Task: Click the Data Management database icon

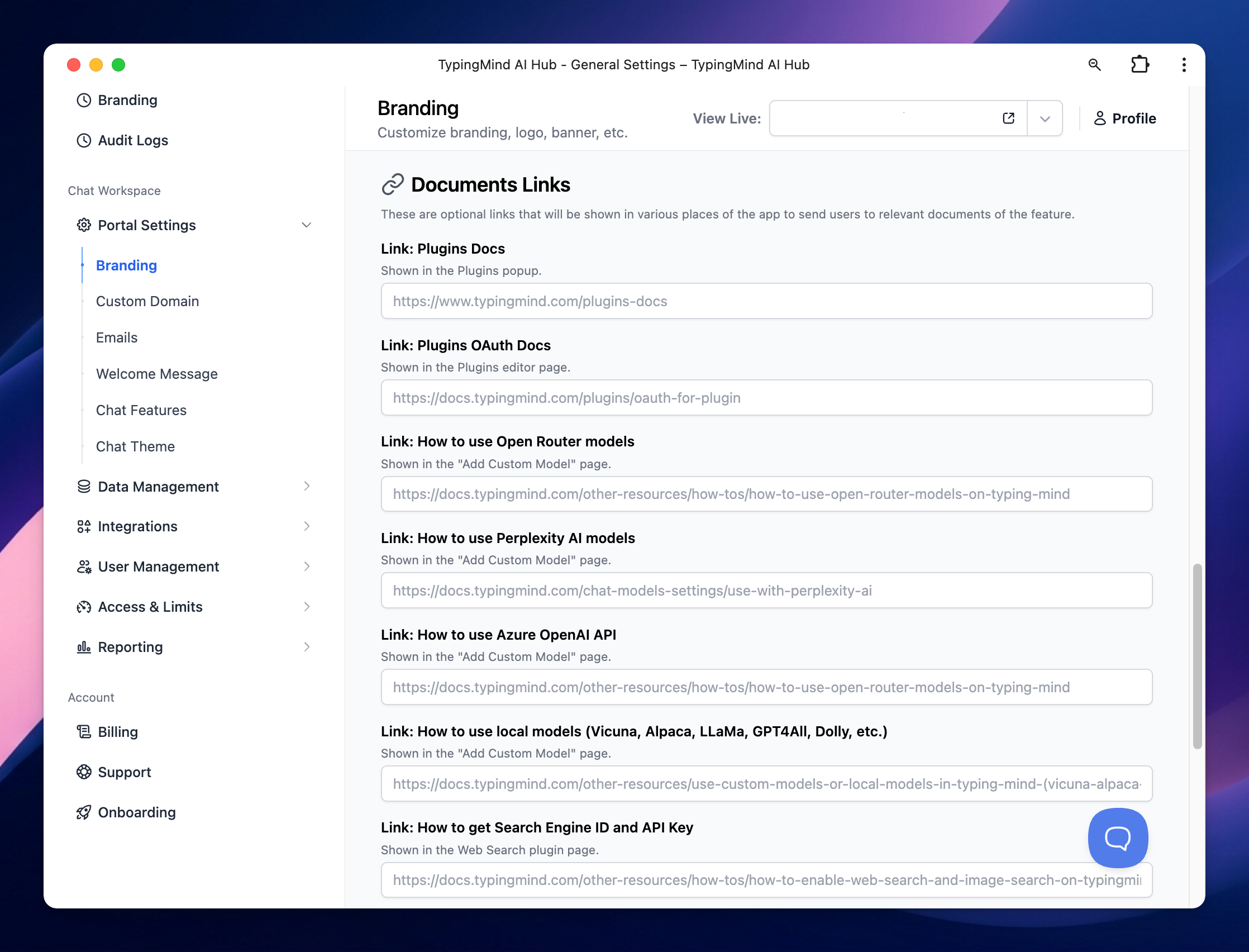Action: (x=84, y=486)
